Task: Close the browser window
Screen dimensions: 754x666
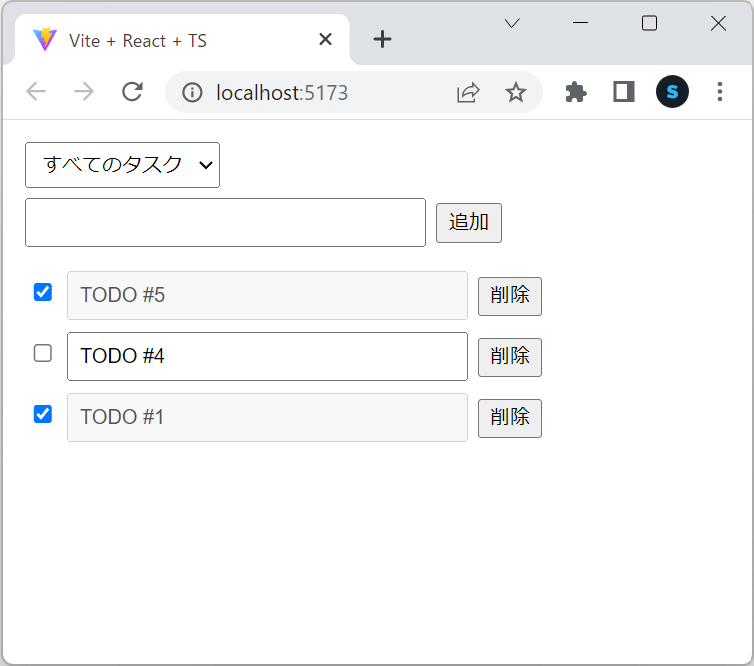Action: click(718, 23)
